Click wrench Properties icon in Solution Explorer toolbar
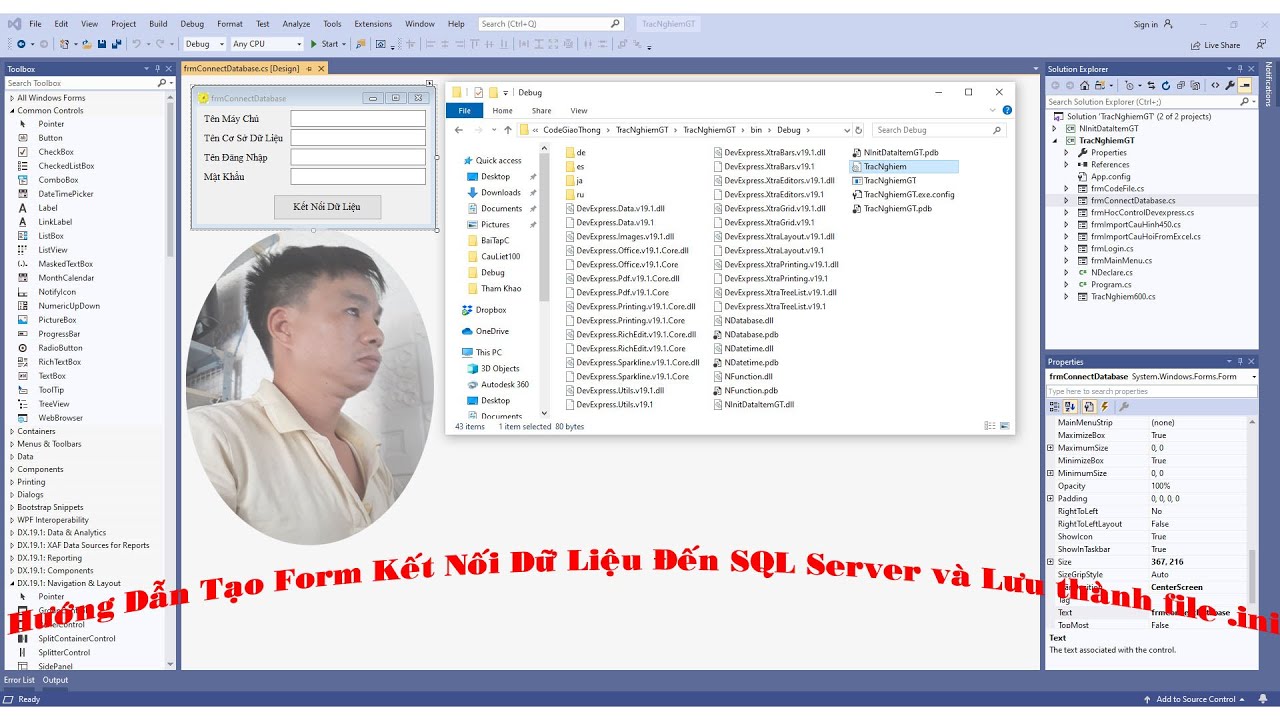1280x720 pixels. pyautogui.click(x=1230, y=86)
